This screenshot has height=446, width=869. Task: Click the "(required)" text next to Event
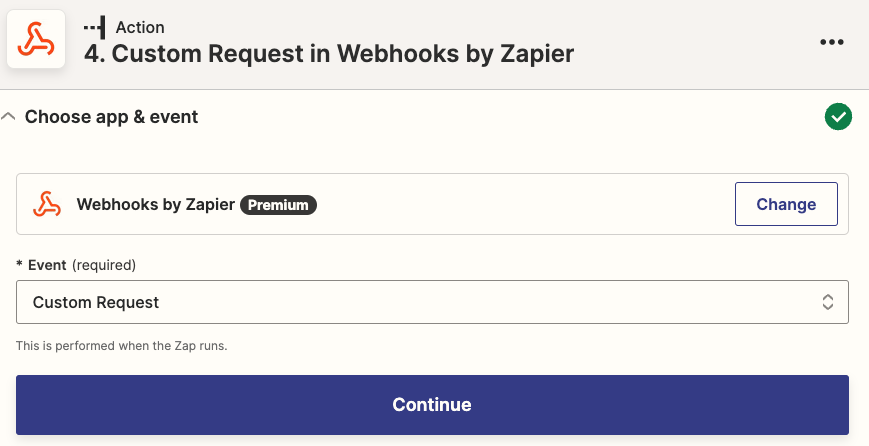[x=104, y=265]
